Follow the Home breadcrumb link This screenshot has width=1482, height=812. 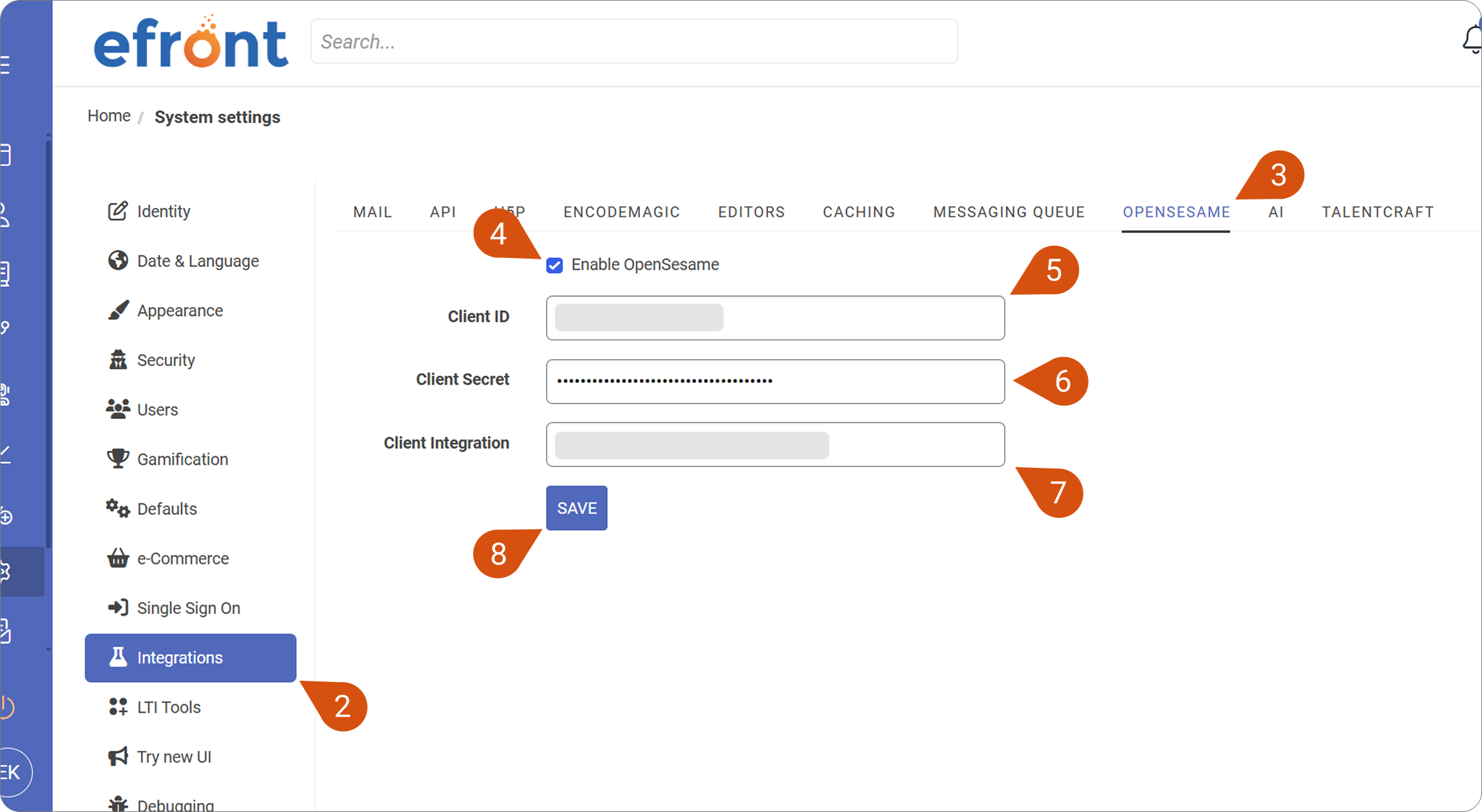pos(109,116)
